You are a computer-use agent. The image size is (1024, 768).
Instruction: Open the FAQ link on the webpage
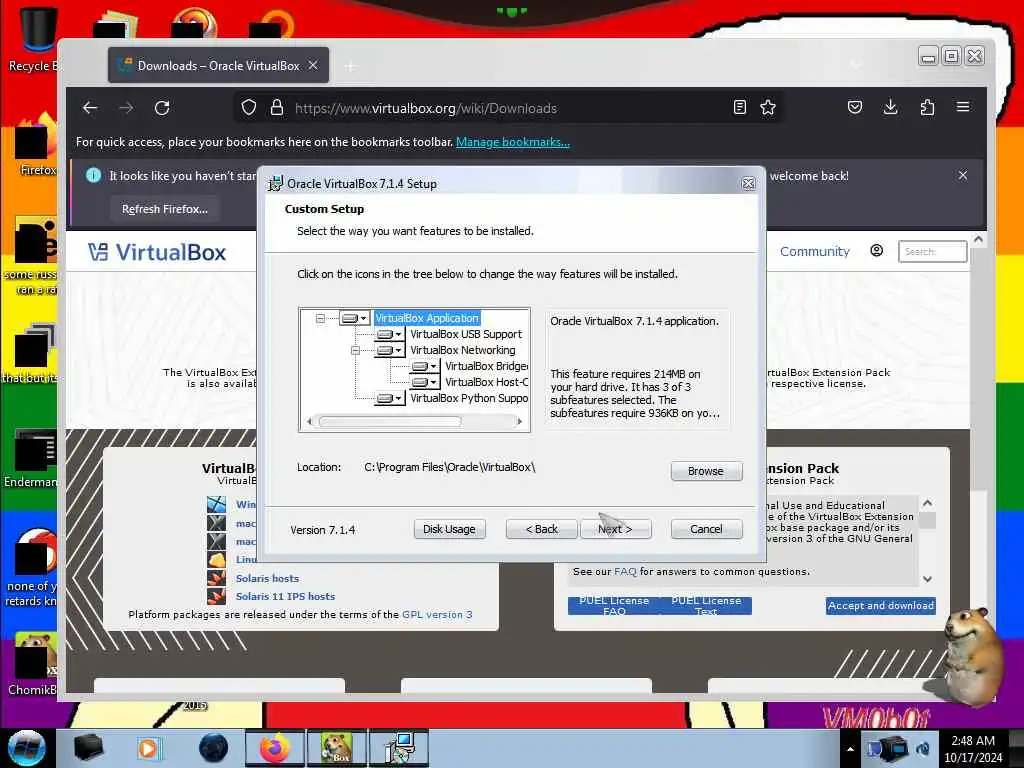point(625,571)
